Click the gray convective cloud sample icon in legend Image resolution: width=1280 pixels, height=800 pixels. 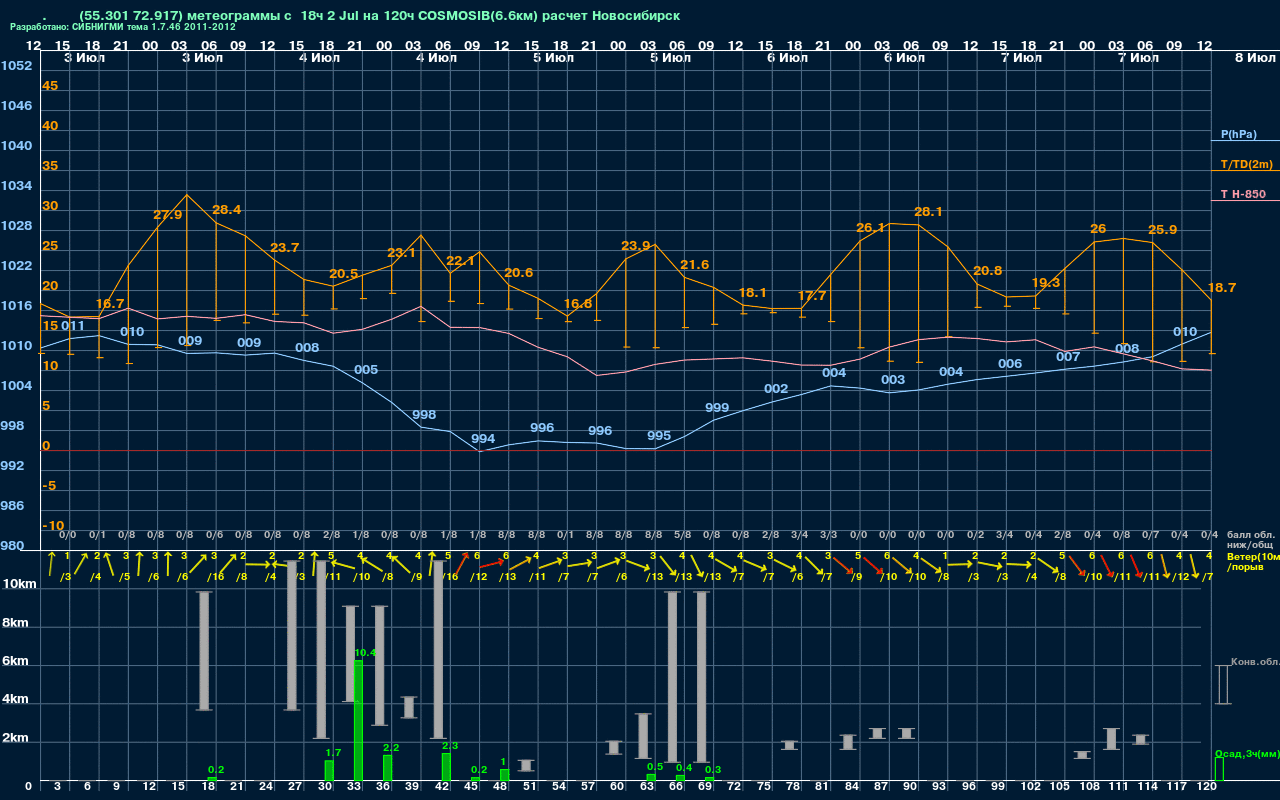pyautogui.click(x=1222, y=685)
